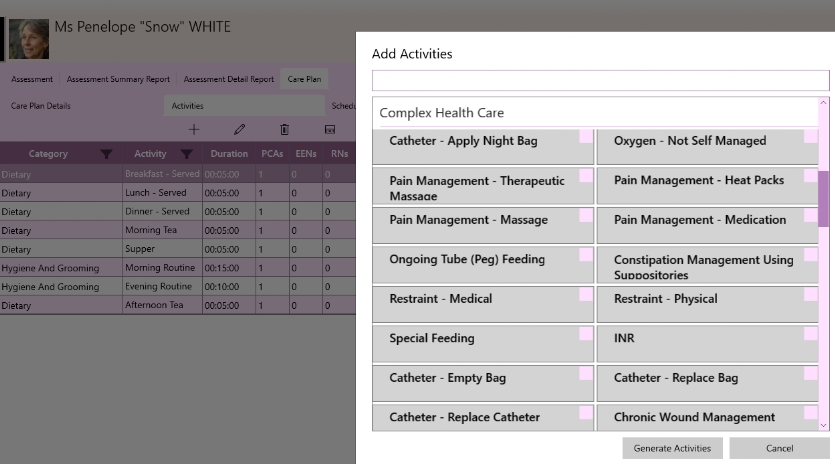The width and height of the screenshot is (835, 464).
Task: Open the Assessment Detail Report tab
Action: [228, 79]
